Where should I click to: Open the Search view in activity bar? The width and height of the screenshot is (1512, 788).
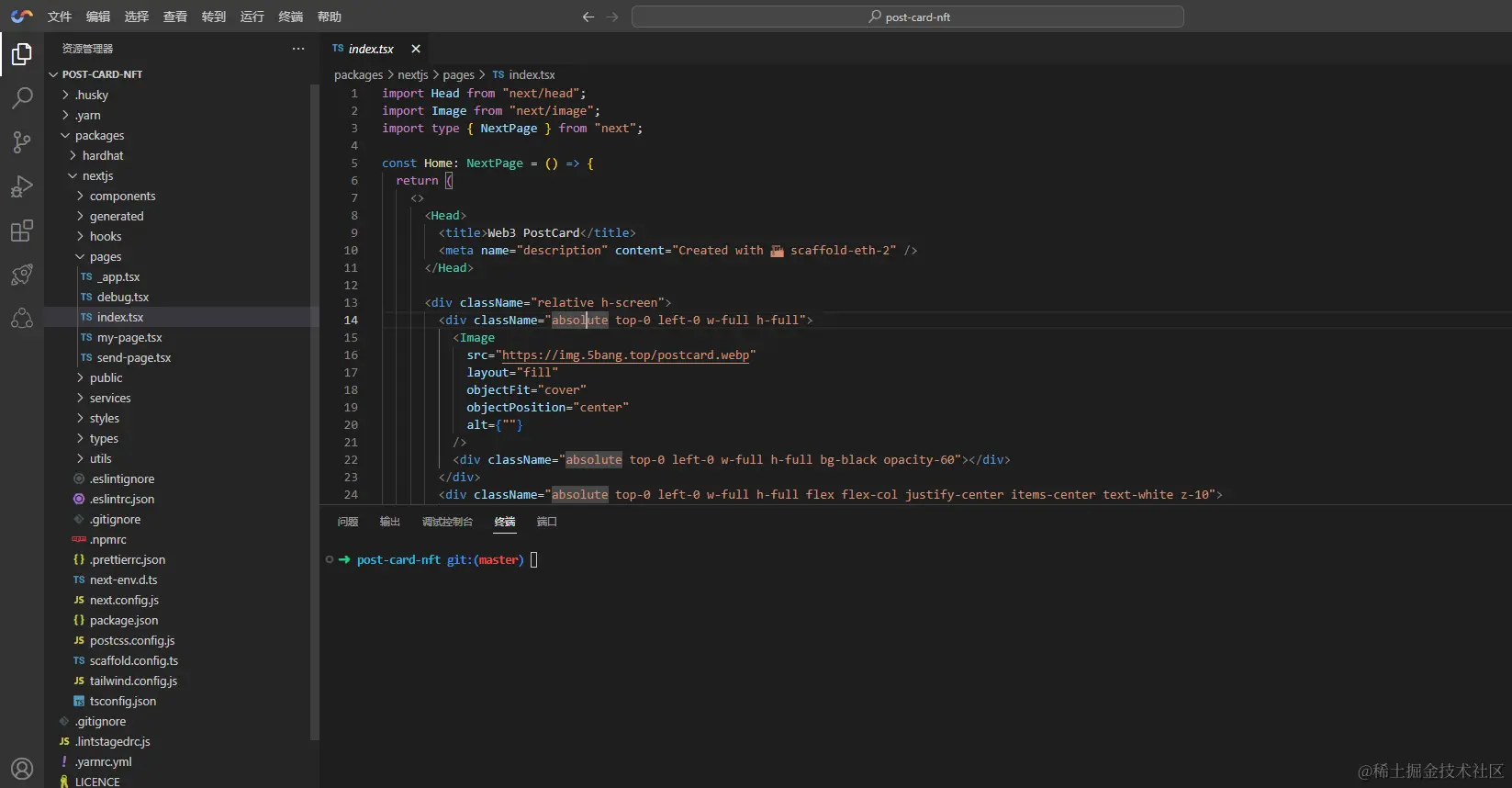(22, 97)
